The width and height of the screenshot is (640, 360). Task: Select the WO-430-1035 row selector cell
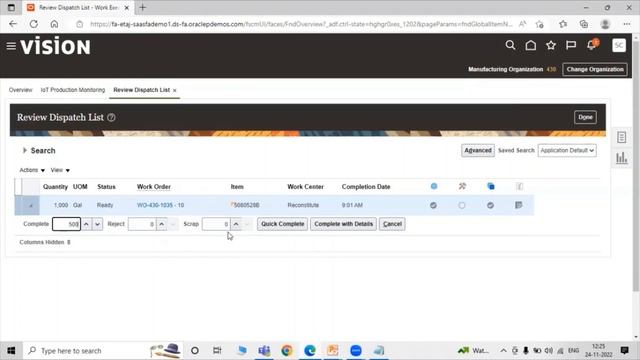(x=27, y=205)
